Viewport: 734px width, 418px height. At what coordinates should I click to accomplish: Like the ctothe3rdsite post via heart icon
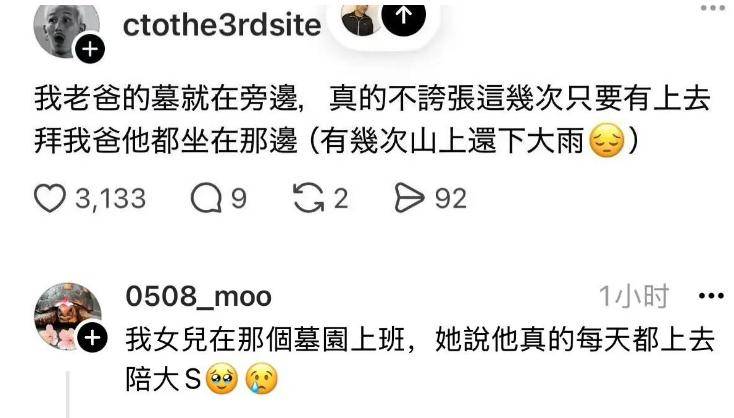(50, 198)
